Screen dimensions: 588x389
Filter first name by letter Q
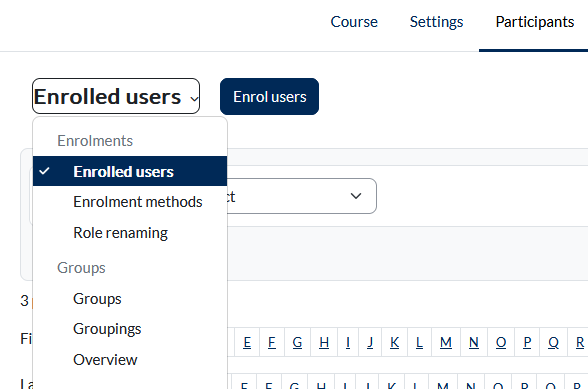click(x=554, y=342)
